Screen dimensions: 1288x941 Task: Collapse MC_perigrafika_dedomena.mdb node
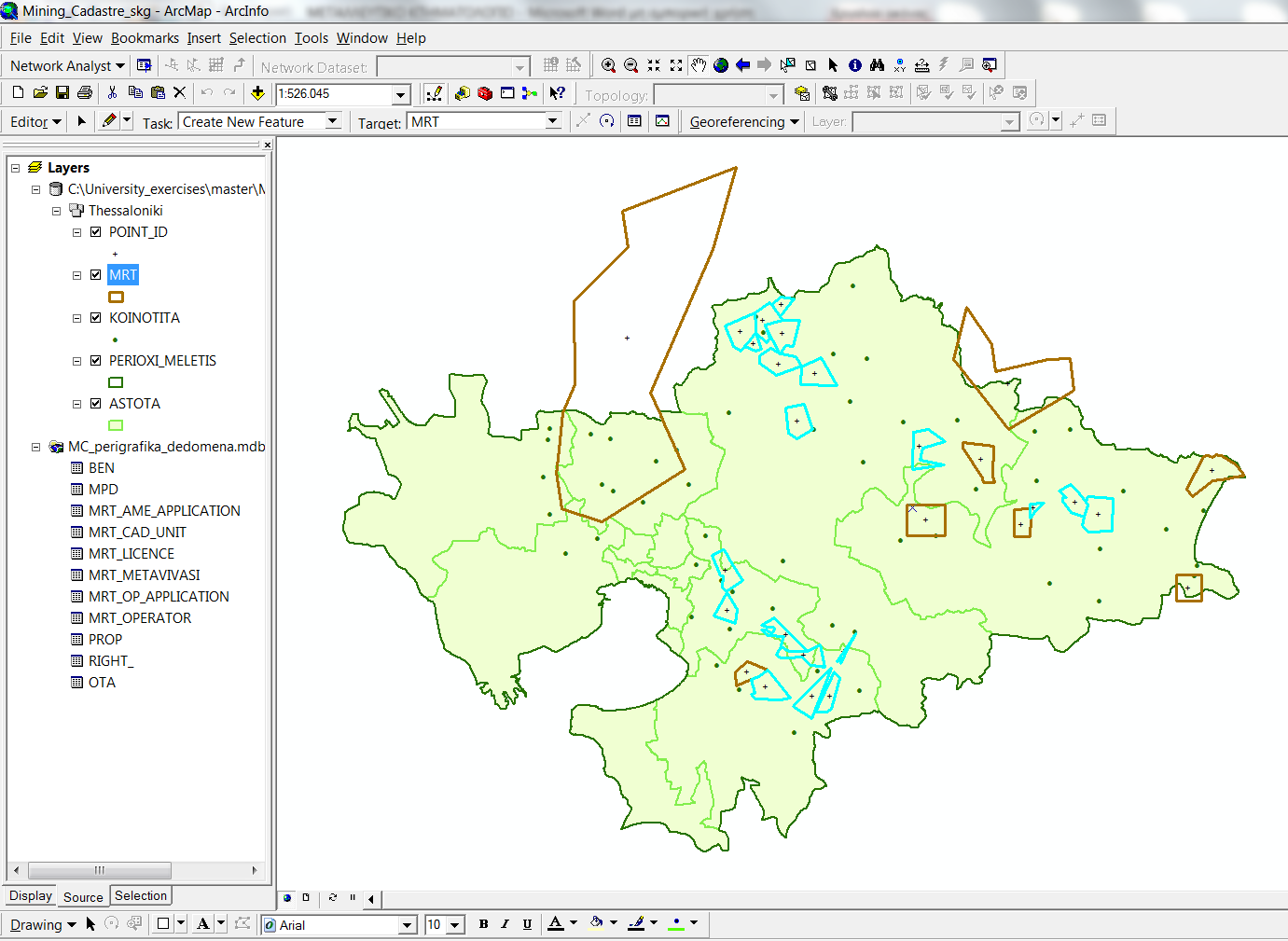(35, 447)
